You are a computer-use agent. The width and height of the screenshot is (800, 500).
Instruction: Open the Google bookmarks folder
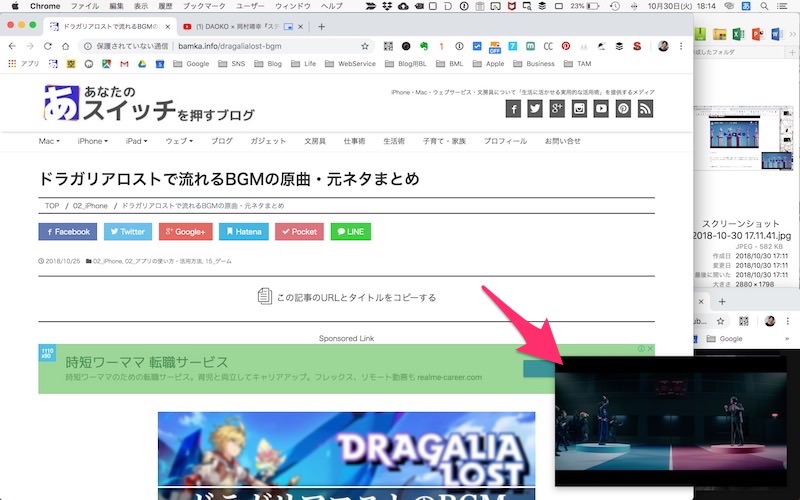point(191,64)
